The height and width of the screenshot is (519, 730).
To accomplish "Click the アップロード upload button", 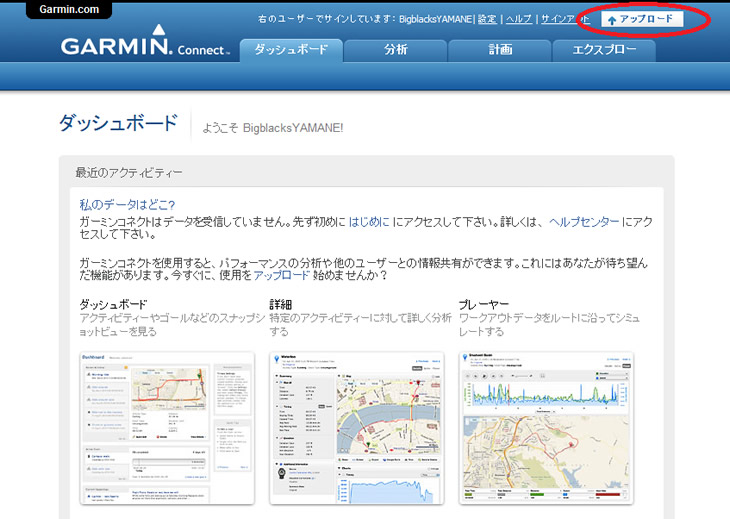I will [x=642, y=19].
